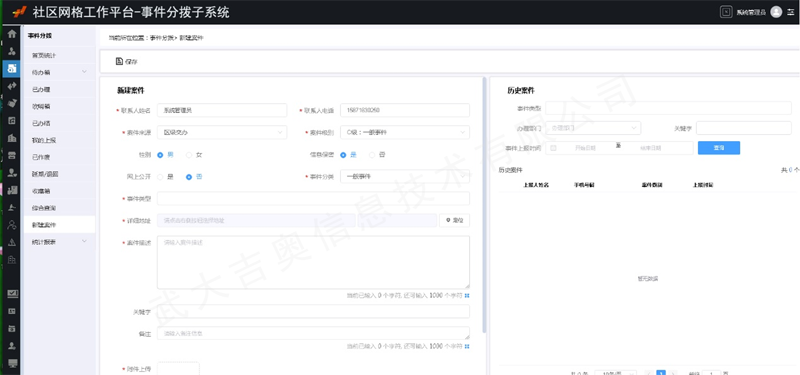Click the 保存 button
Image resolution: width=800 pixels, height=375 pixels.
point(127,61)
